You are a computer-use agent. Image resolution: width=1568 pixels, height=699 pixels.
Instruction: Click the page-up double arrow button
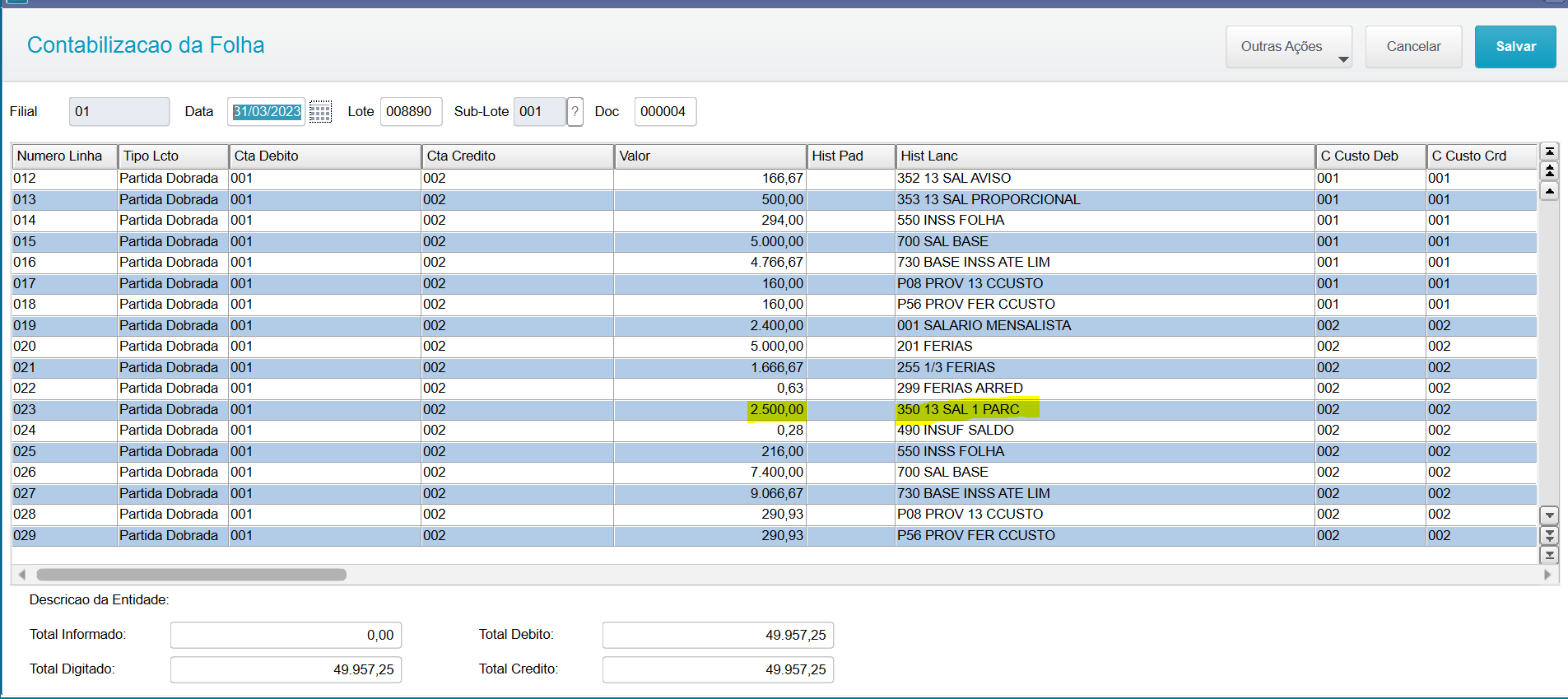(1549, 171)
